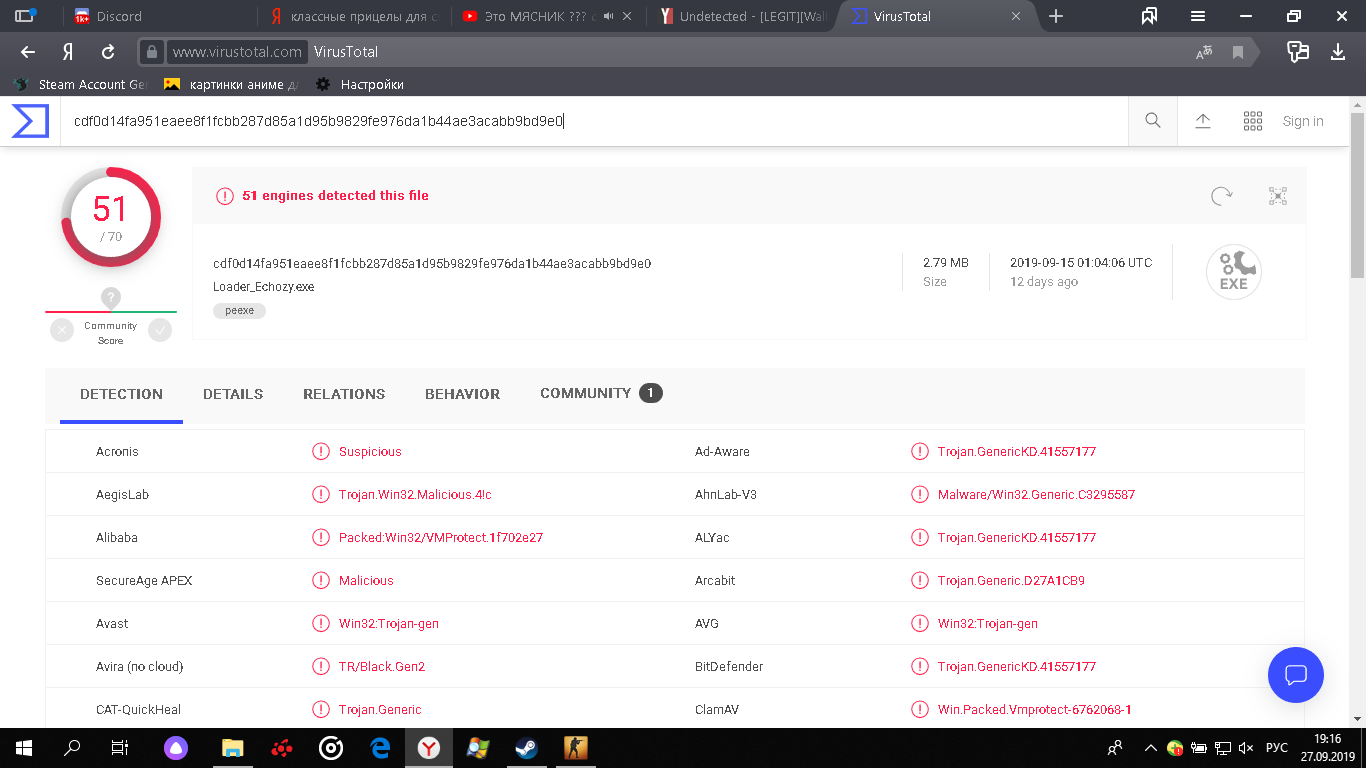Click the Yandex 'Я' home button
This screenshot has width=1366, height=768.
[x=68, y=52]
